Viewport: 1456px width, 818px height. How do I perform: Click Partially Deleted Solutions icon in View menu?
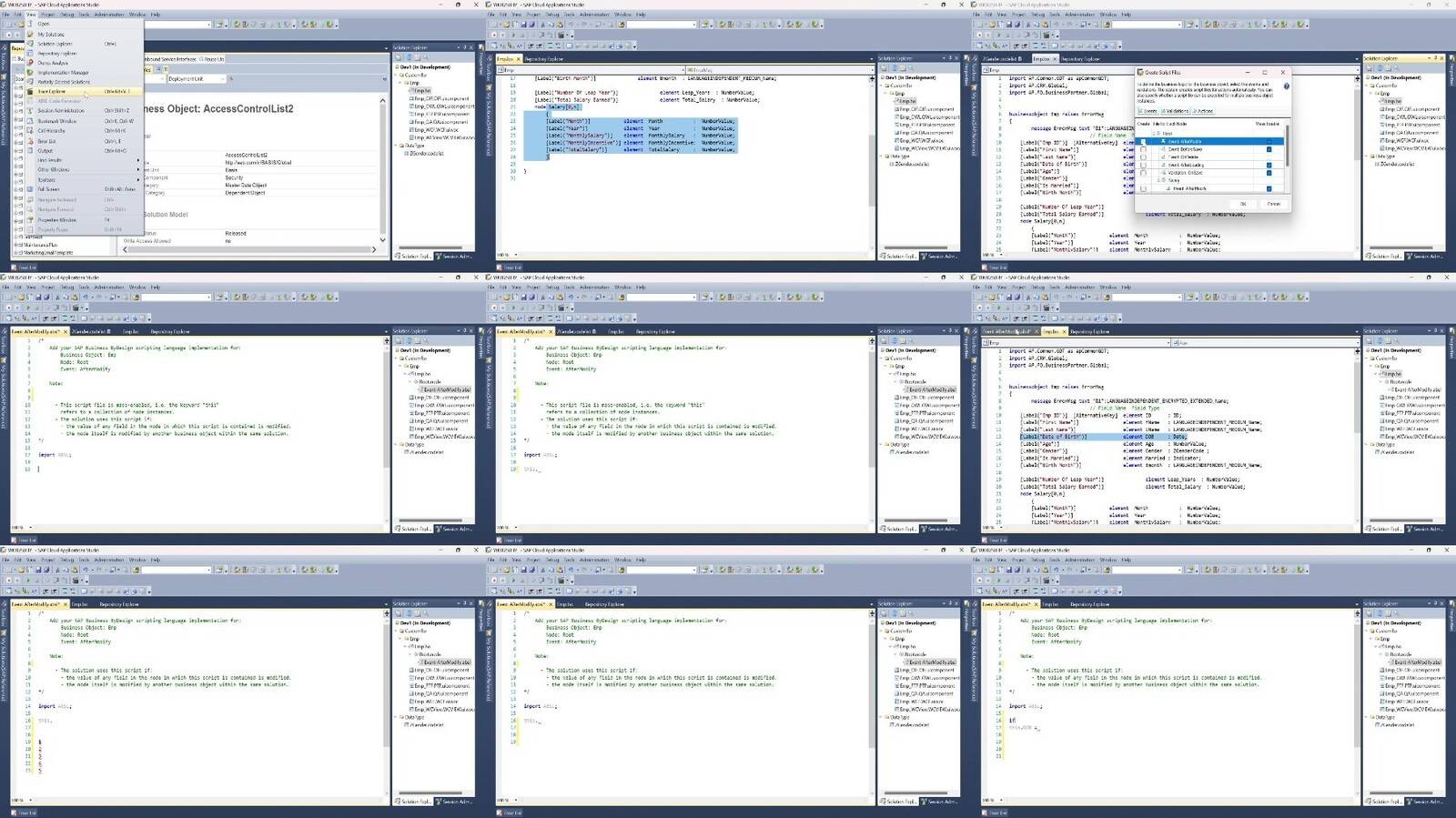30,82
